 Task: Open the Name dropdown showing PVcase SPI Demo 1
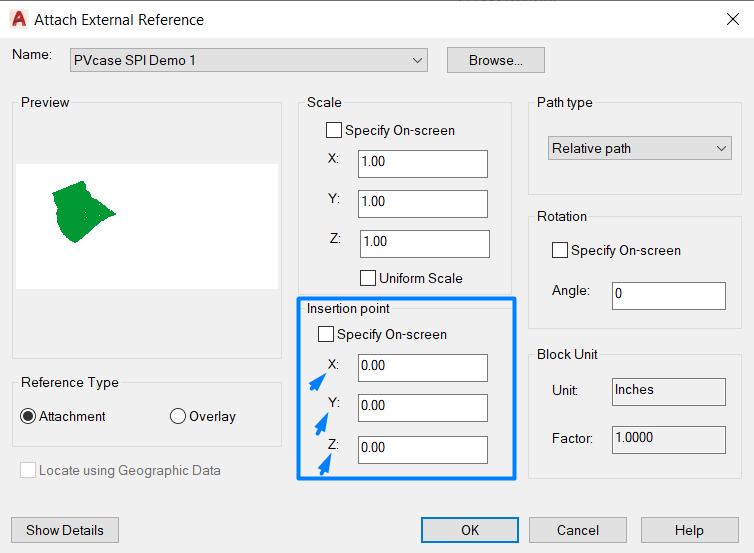tap(248, 61)
